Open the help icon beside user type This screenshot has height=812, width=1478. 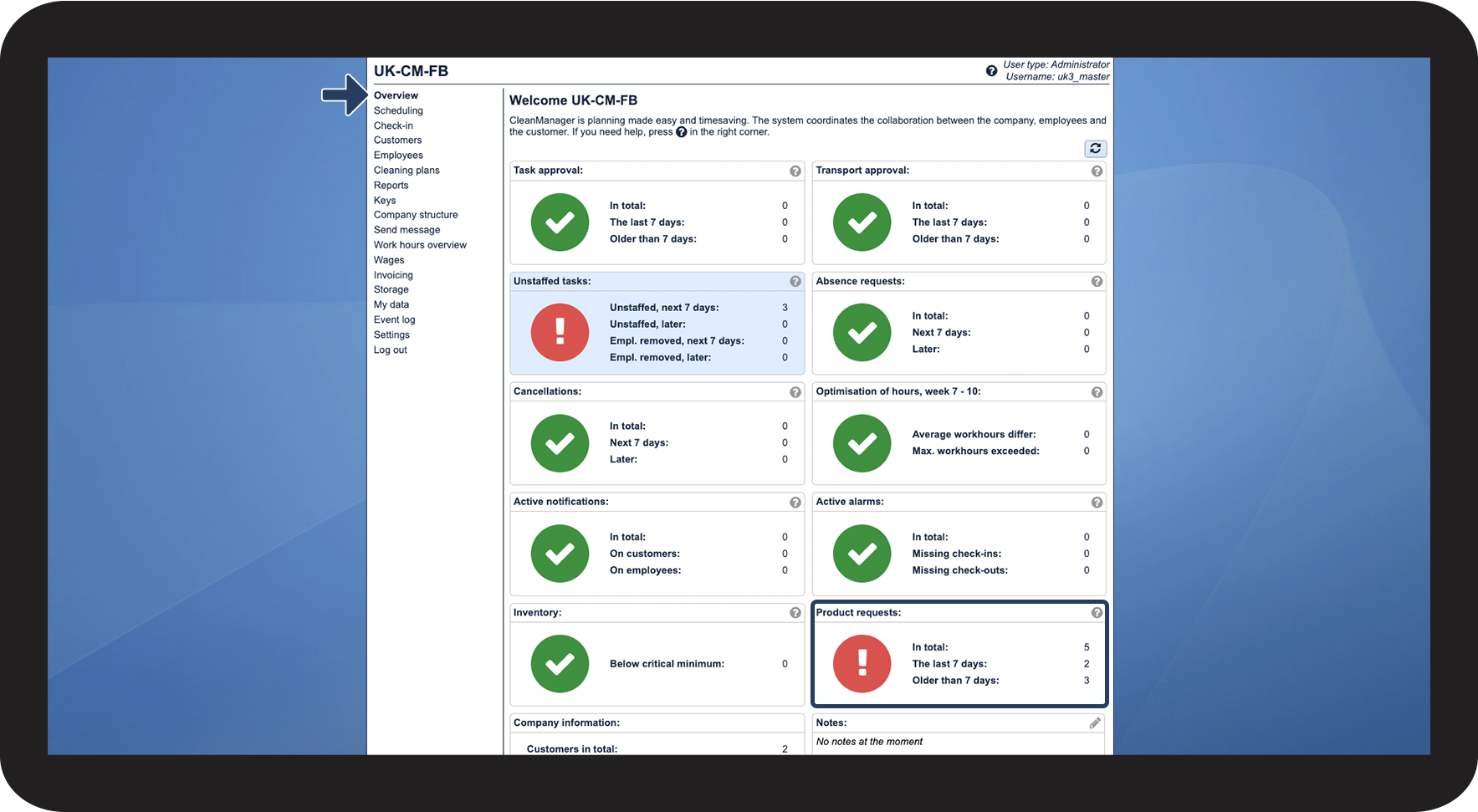click(x=991, y=71)
